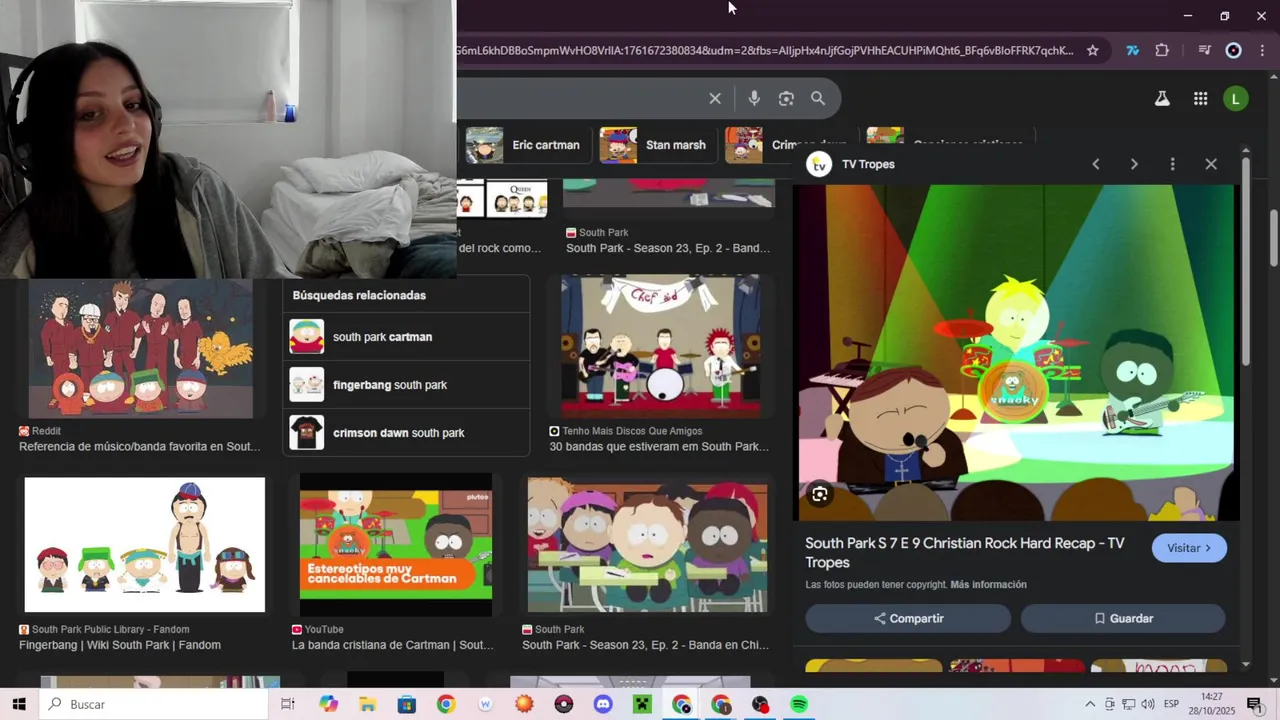Select related search crimson dawn south park
This screenshot has width=1280, height=720.
pyautogui.click(x=407, y=433)
